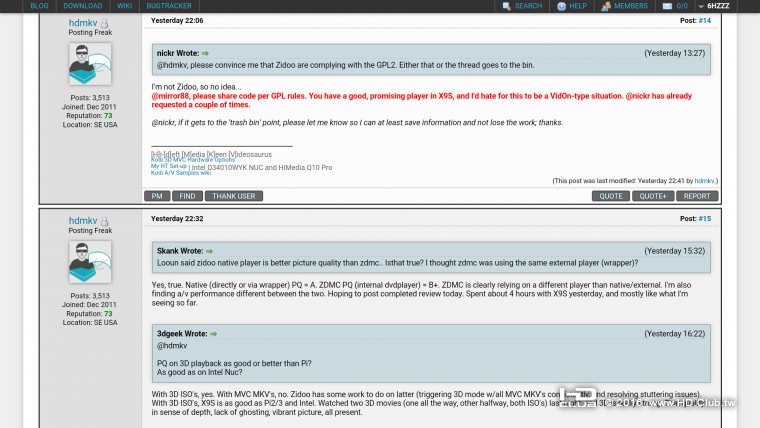This screenshot has width=760, height=428.
Task: Click green arrow beside '3dgeek Wrote:'
Action: pyautogui.click(x=213, y=333)
